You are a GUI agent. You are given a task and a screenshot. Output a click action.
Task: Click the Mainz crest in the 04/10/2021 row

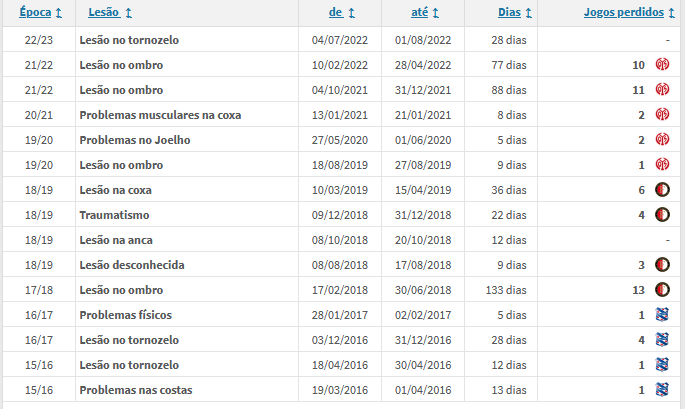pos(662,90)
